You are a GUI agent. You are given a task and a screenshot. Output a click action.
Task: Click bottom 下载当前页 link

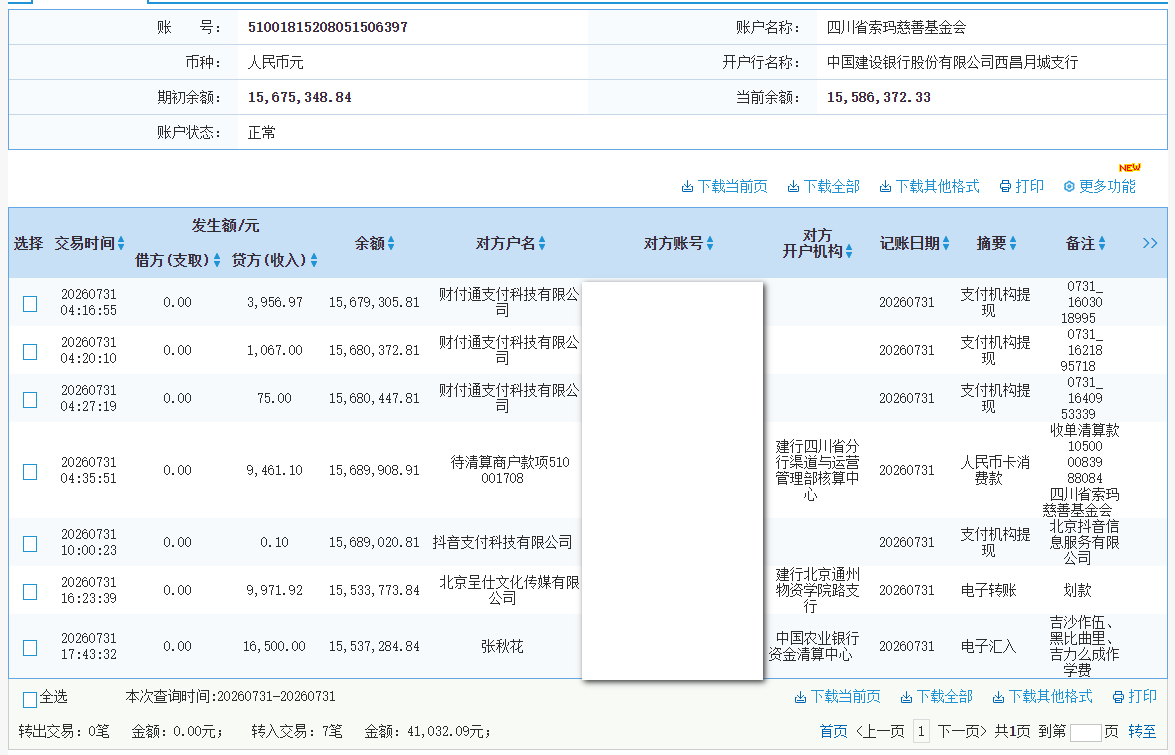838,697
